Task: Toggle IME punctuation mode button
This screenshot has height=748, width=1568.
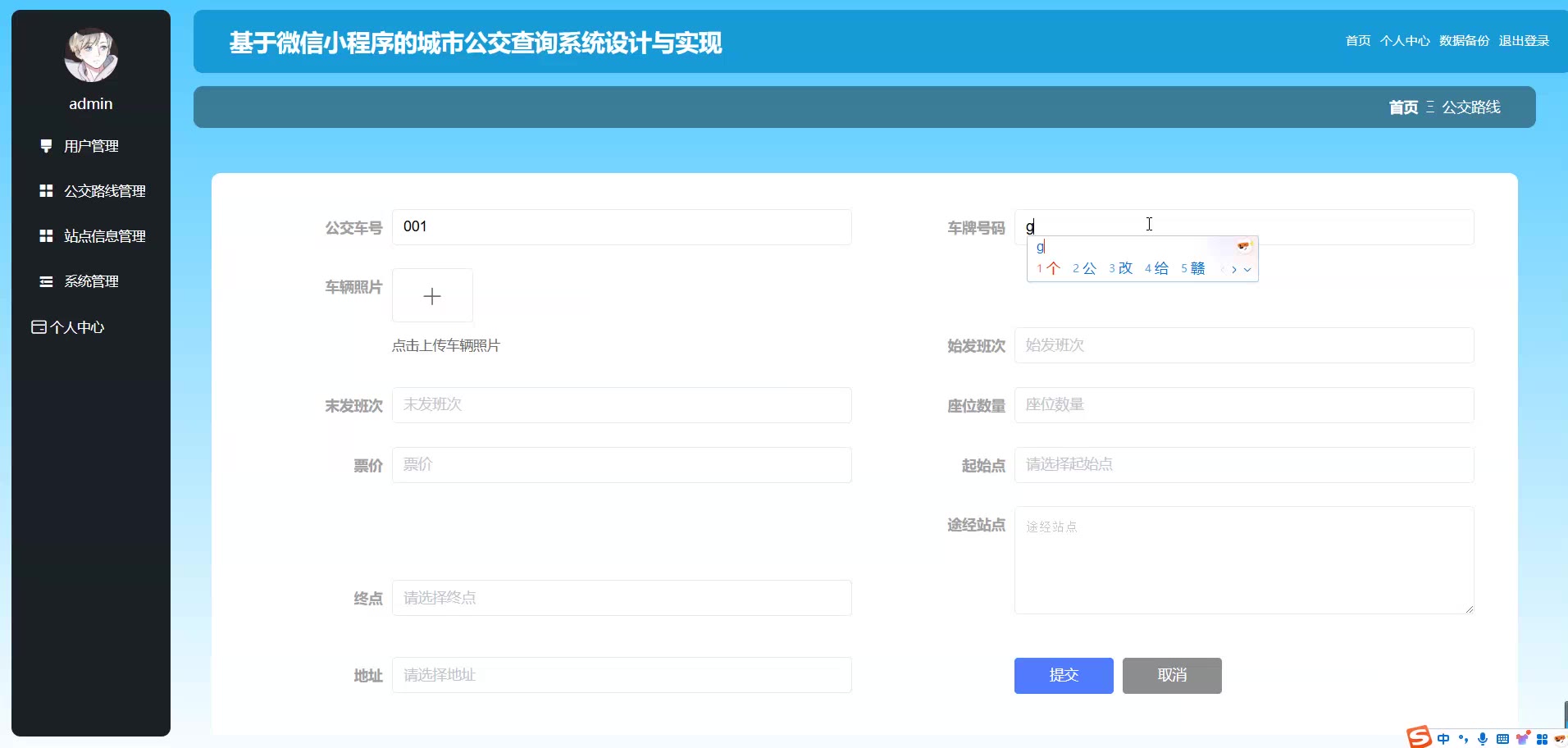Action: click(1463, 739)
